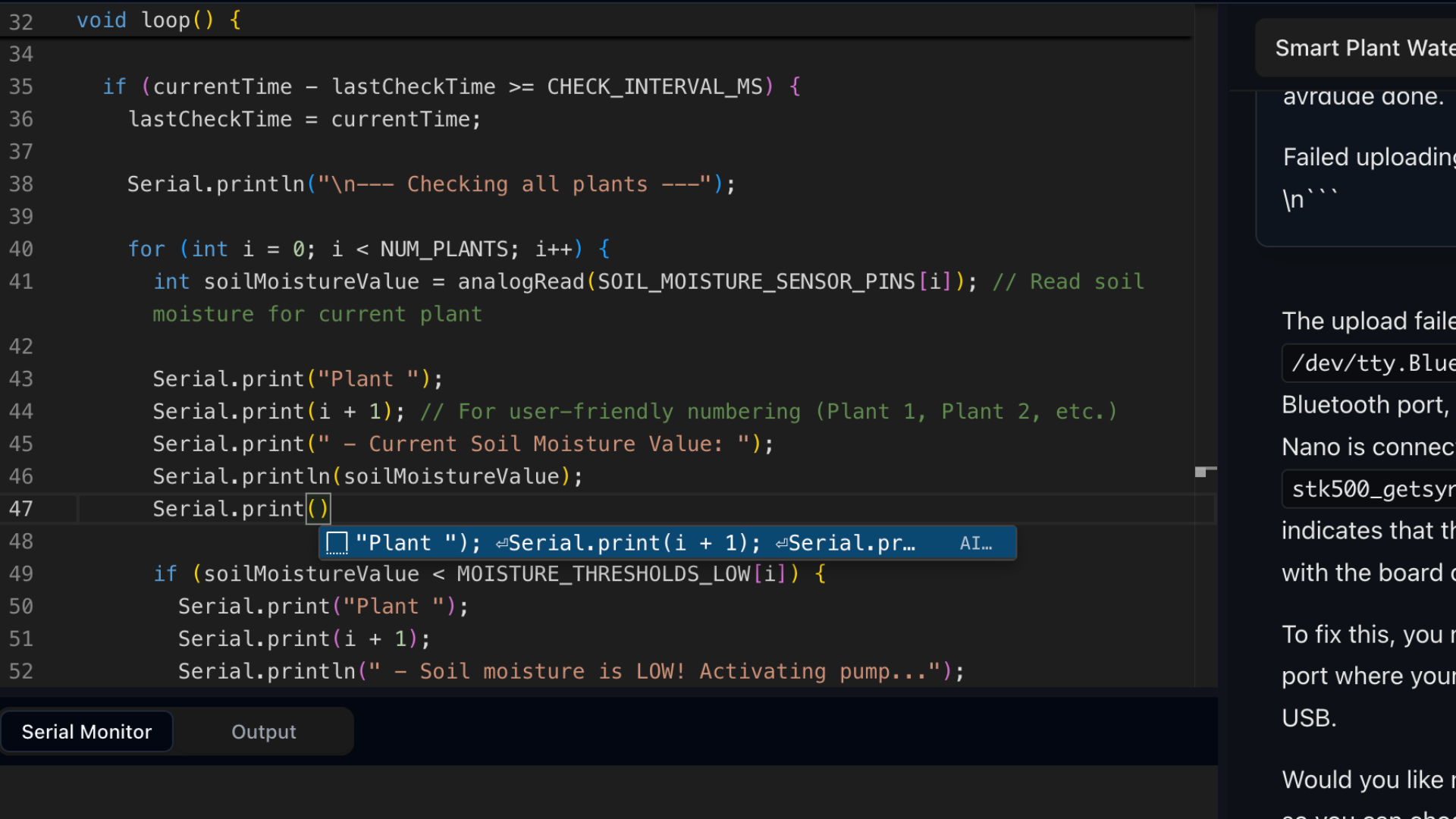
Task: Click the snippet icon in autocomplete suggestion
Action: click(337, 543)
